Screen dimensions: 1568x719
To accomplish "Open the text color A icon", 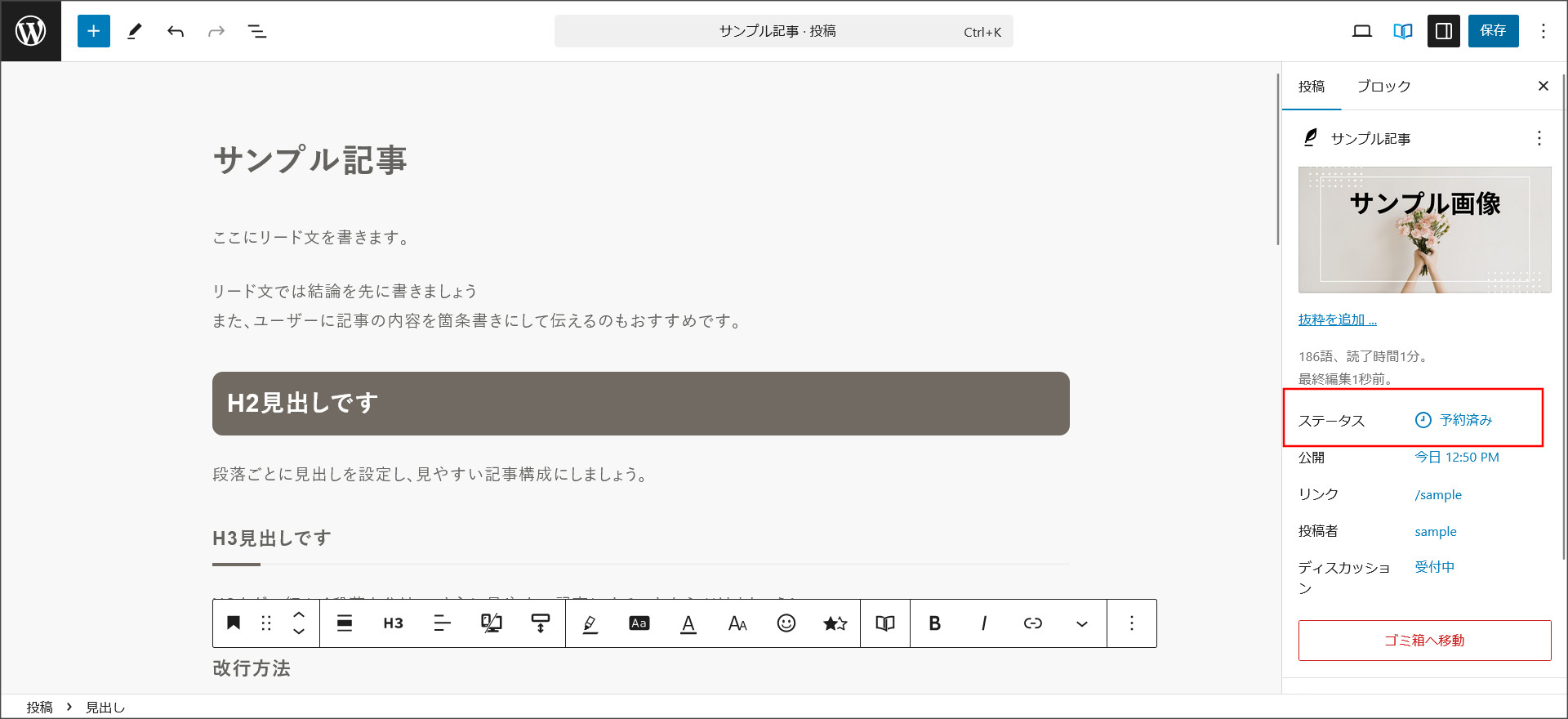I will [x=688, y=623].
